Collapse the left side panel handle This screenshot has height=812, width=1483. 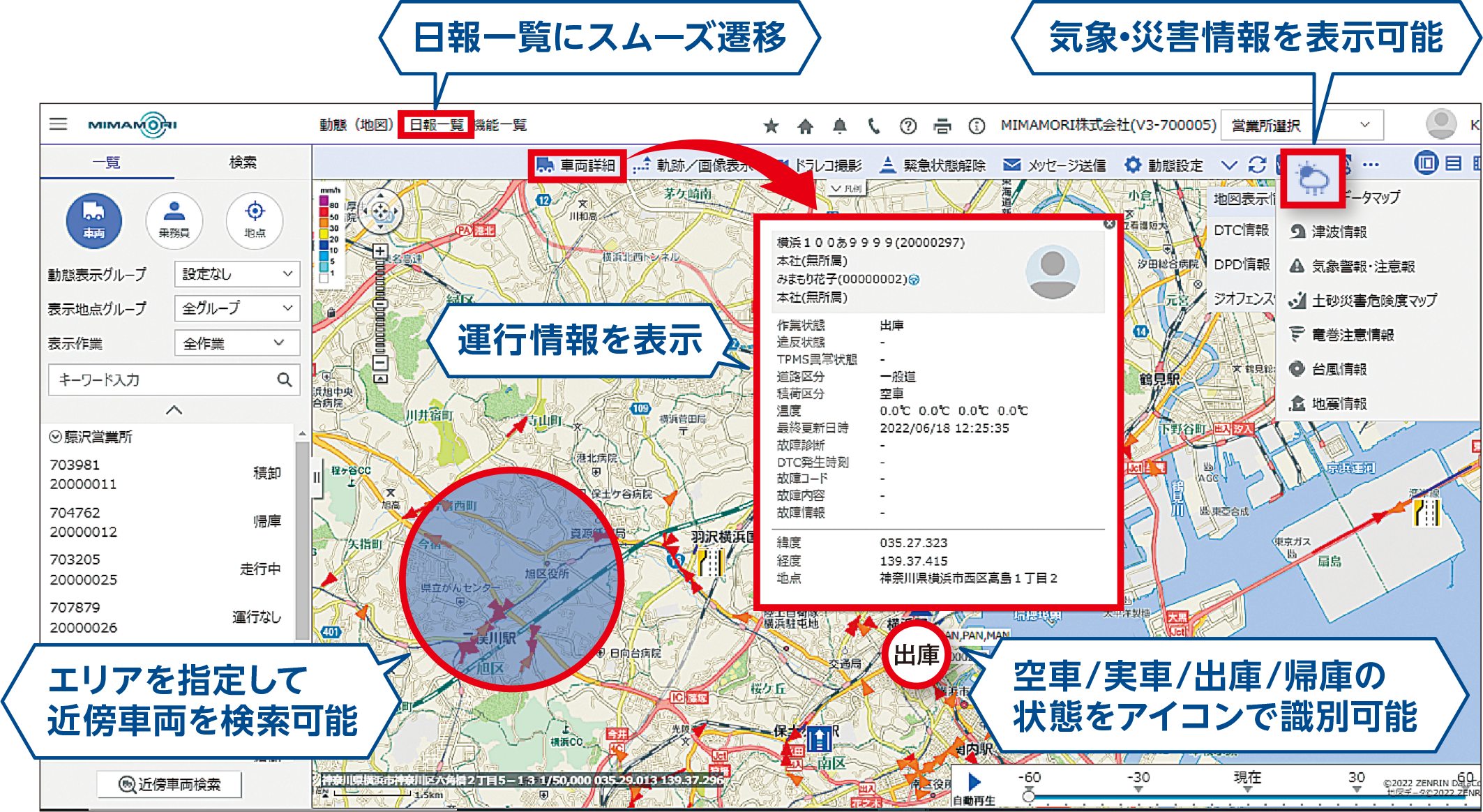pos(317,478)
